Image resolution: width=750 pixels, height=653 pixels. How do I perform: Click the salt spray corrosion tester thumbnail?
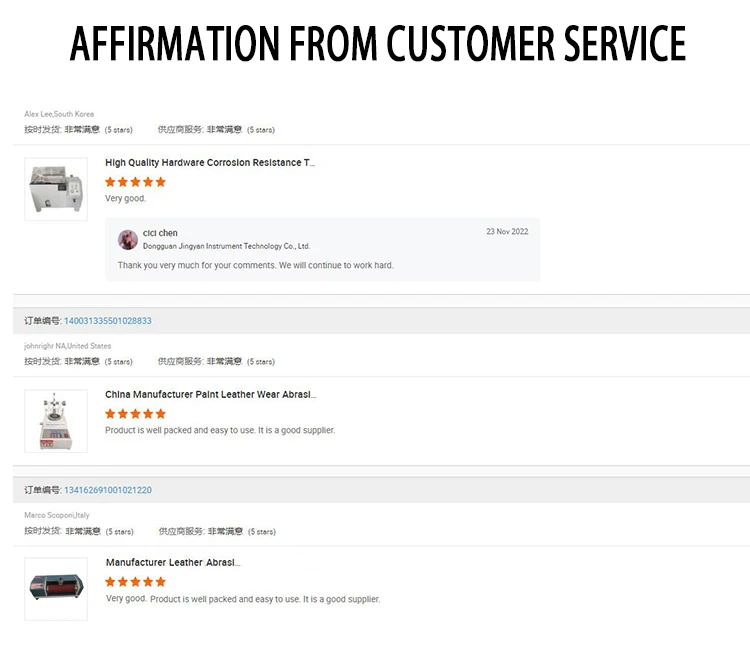coord(56,189)
